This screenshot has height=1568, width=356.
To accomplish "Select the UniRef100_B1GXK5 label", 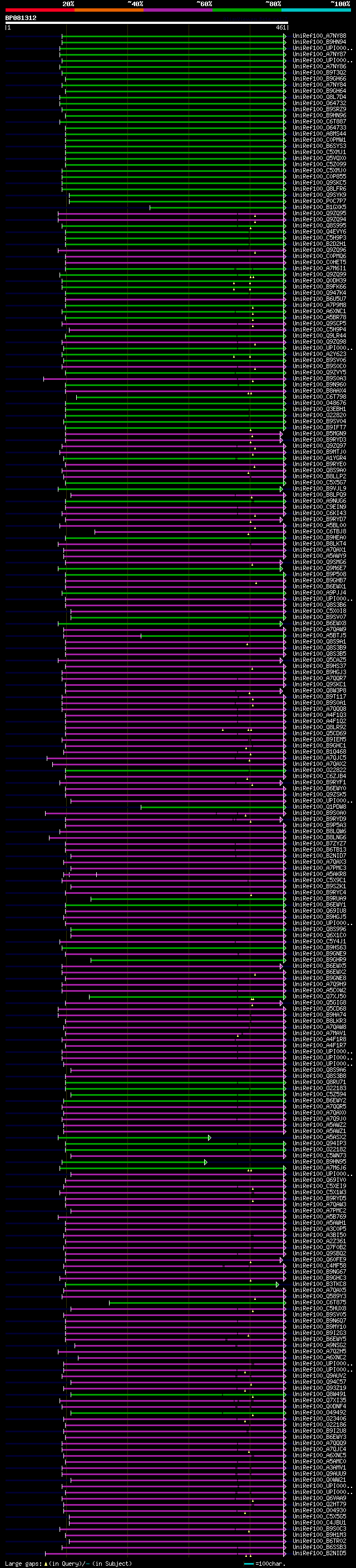I will 319,207.
